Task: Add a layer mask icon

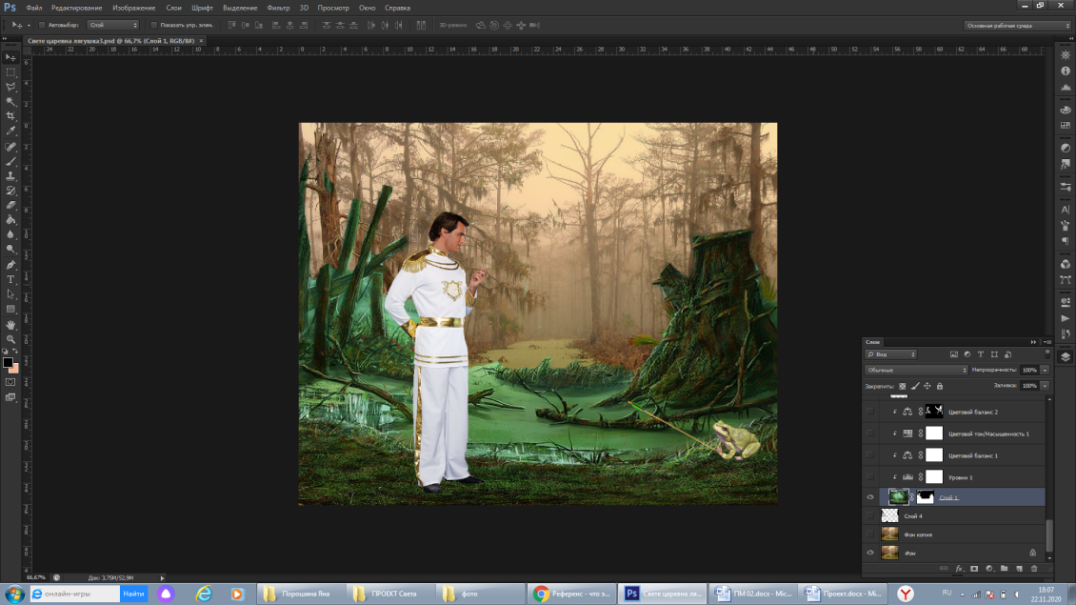Action: click(x=974, y=569)
